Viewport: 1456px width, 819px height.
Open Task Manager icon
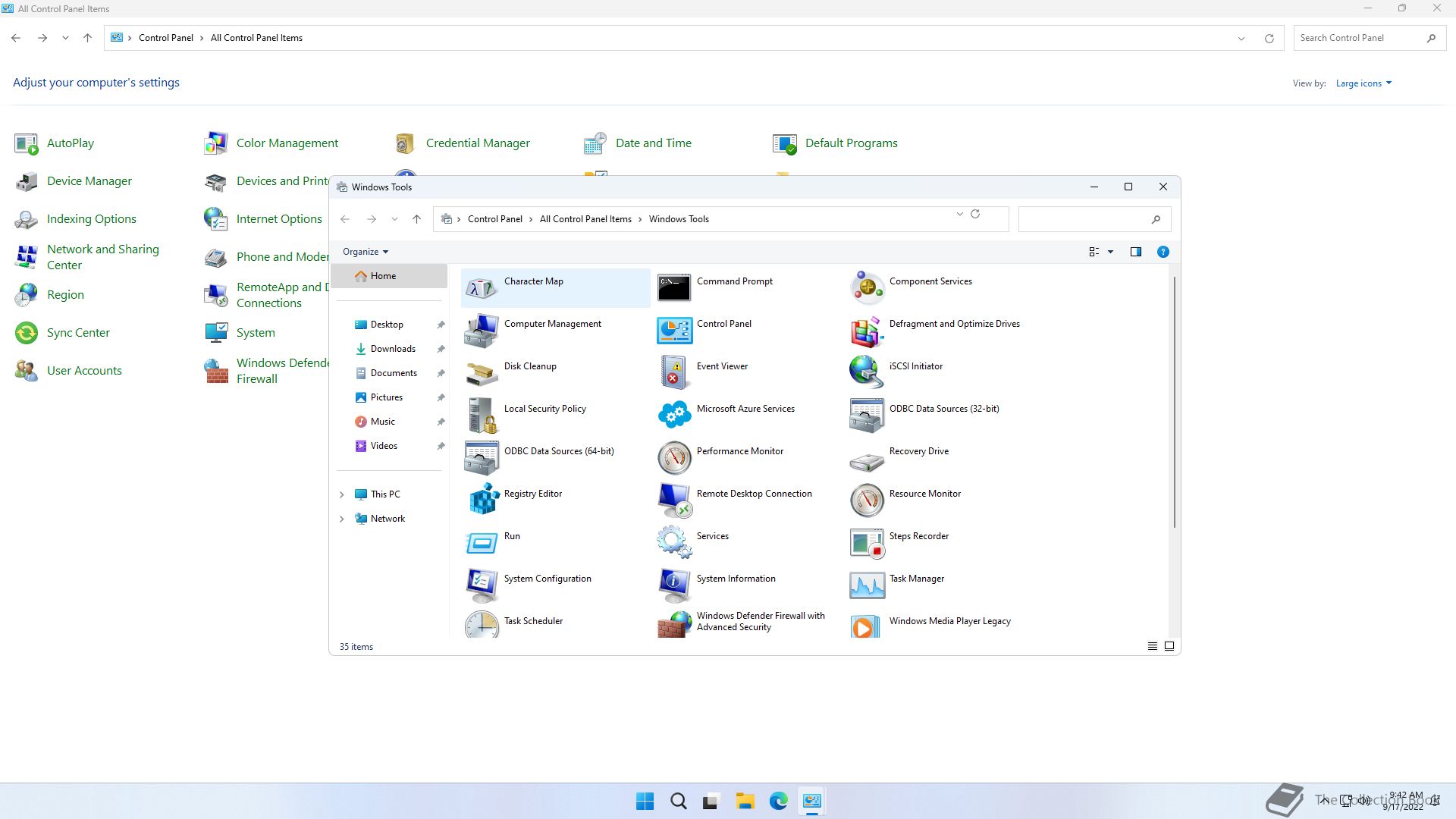[x=867, y=585]
